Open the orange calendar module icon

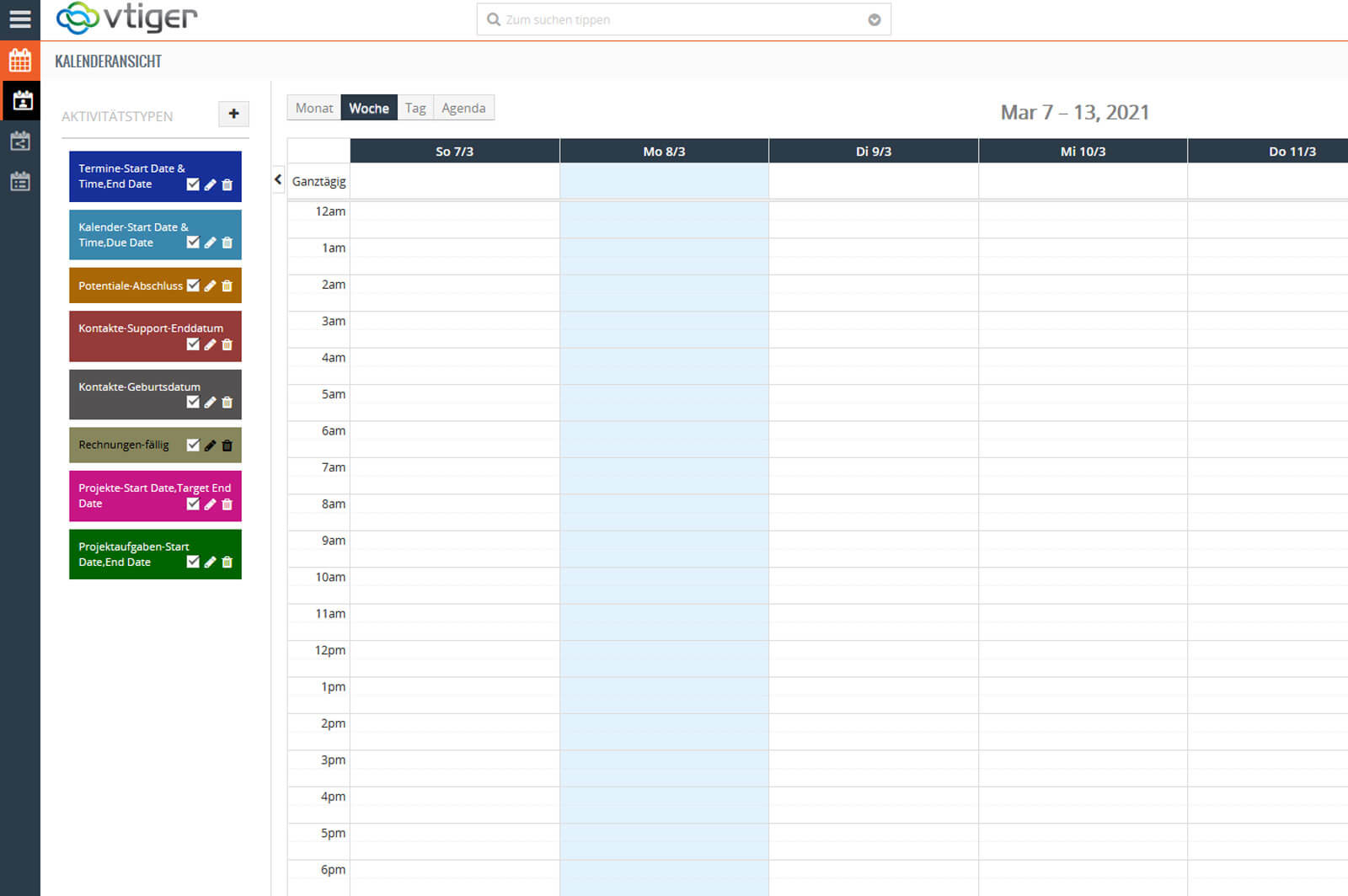[x=20, y=61]
